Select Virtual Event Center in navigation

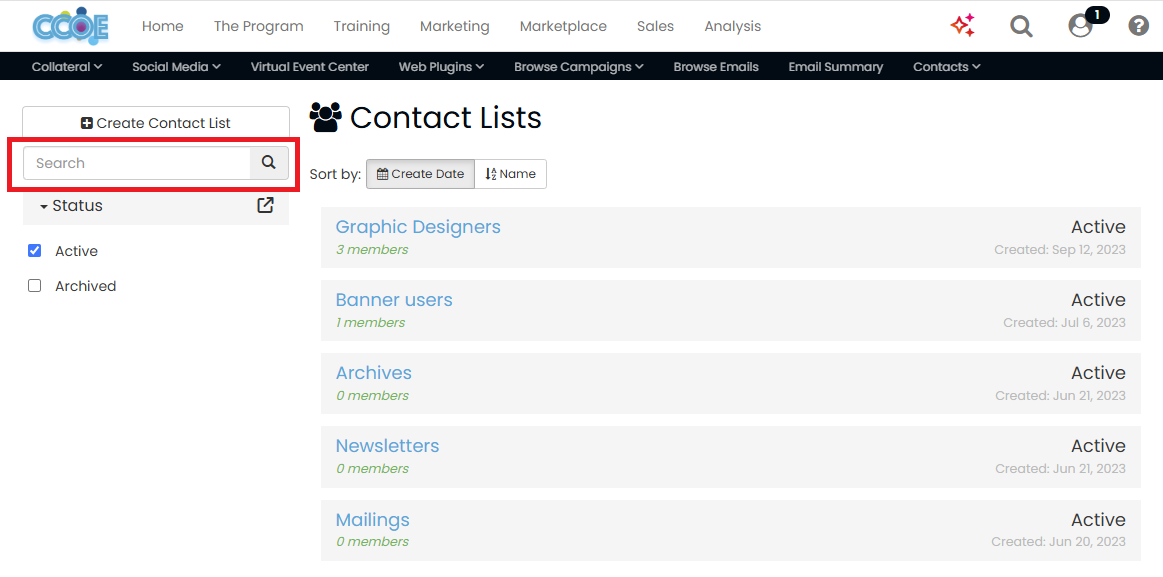point(309,66)
